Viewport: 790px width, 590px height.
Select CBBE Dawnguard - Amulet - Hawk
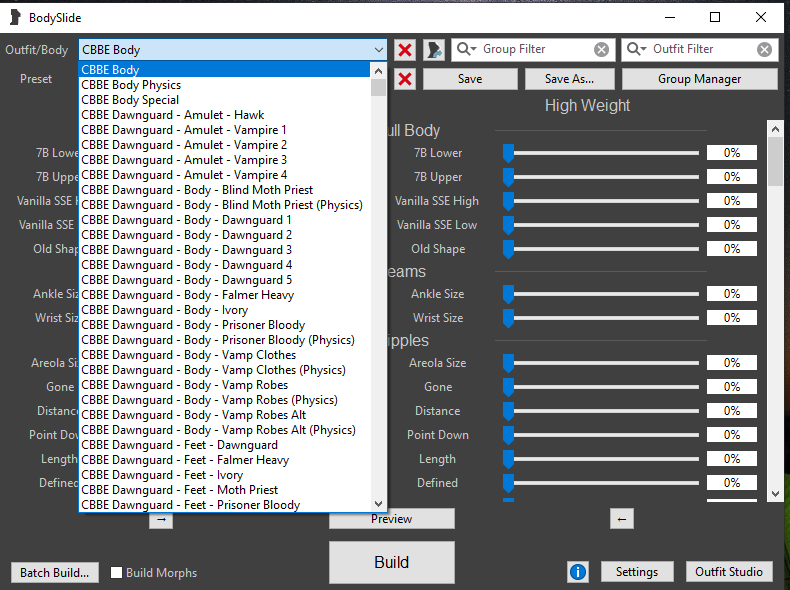(x=225, y=115)
